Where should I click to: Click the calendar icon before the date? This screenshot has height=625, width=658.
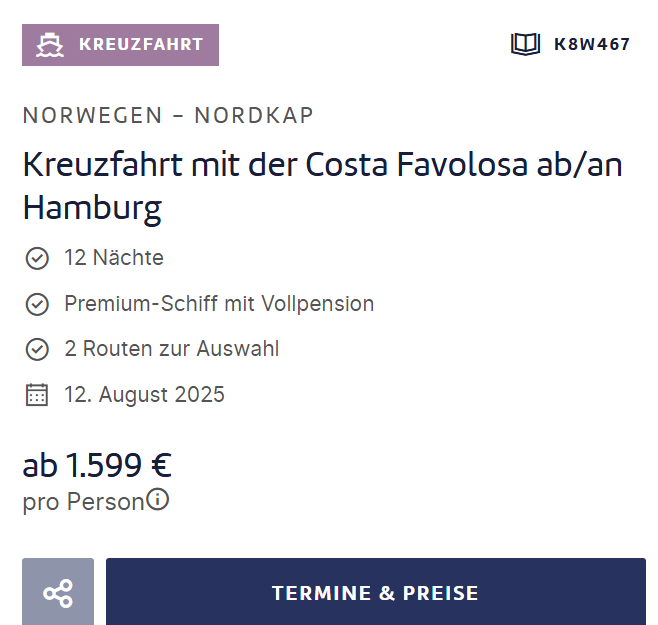pyautogui.click(x=37, y=395)
